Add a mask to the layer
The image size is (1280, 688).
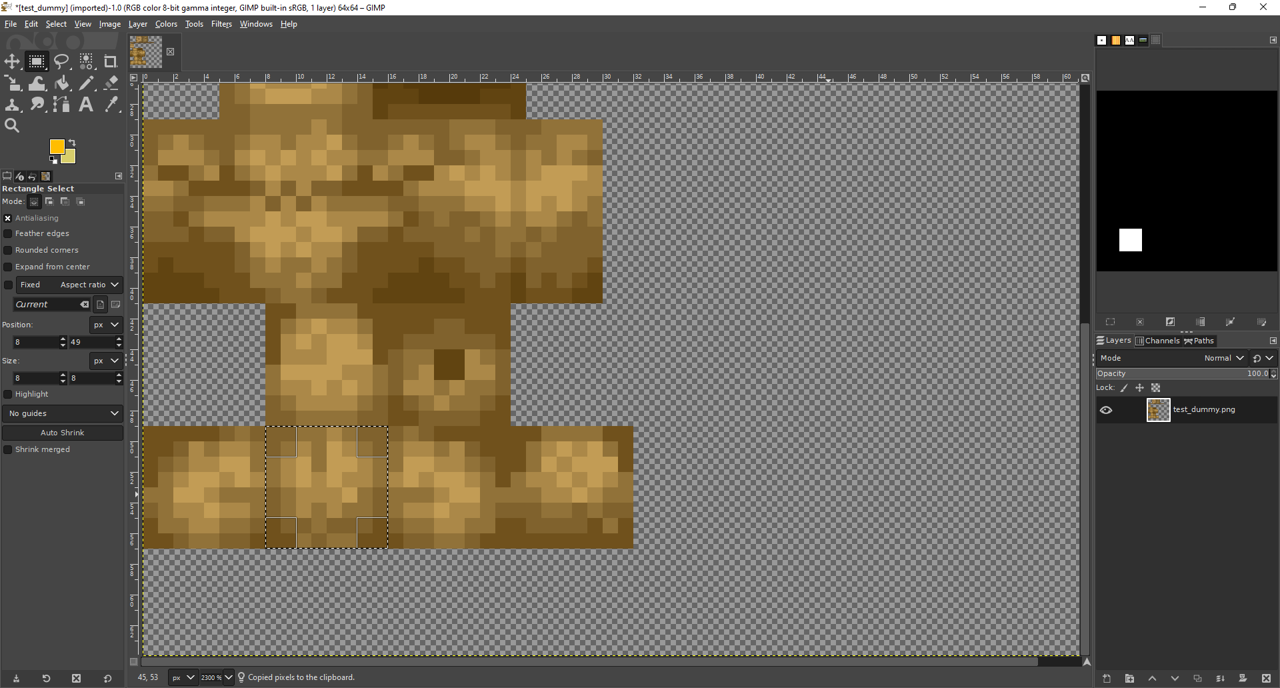pos(1243,679)
